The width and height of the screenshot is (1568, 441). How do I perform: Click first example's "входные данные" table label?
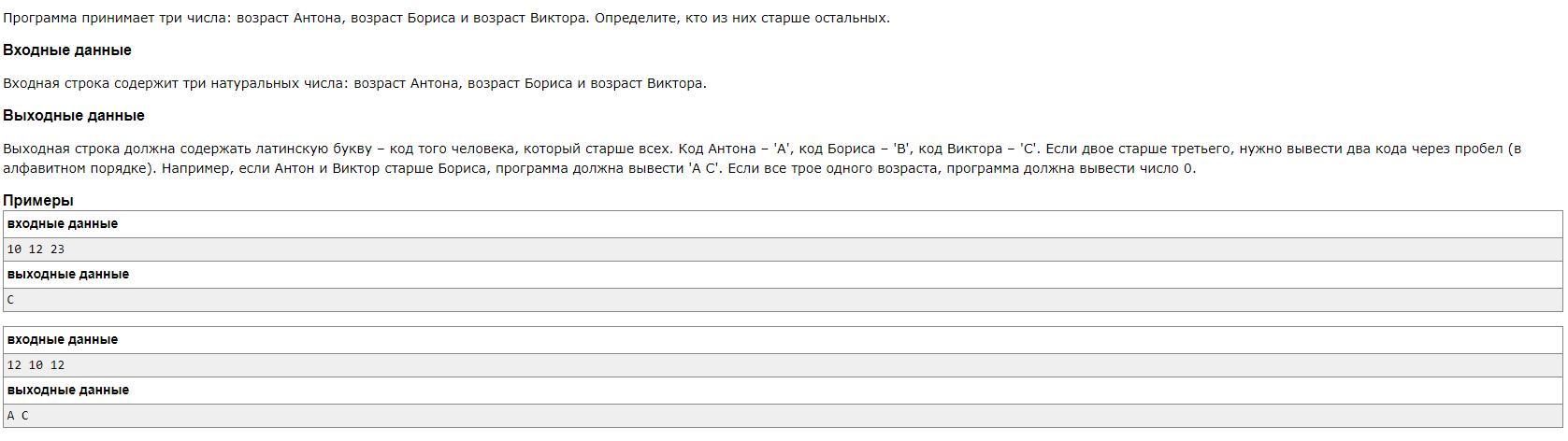coord(63,224)
